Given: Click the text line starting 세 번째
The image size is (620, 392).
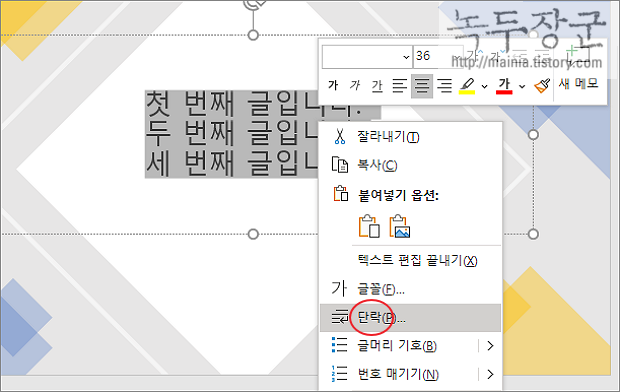Looking at the screenshot, I should coord(231,163).
